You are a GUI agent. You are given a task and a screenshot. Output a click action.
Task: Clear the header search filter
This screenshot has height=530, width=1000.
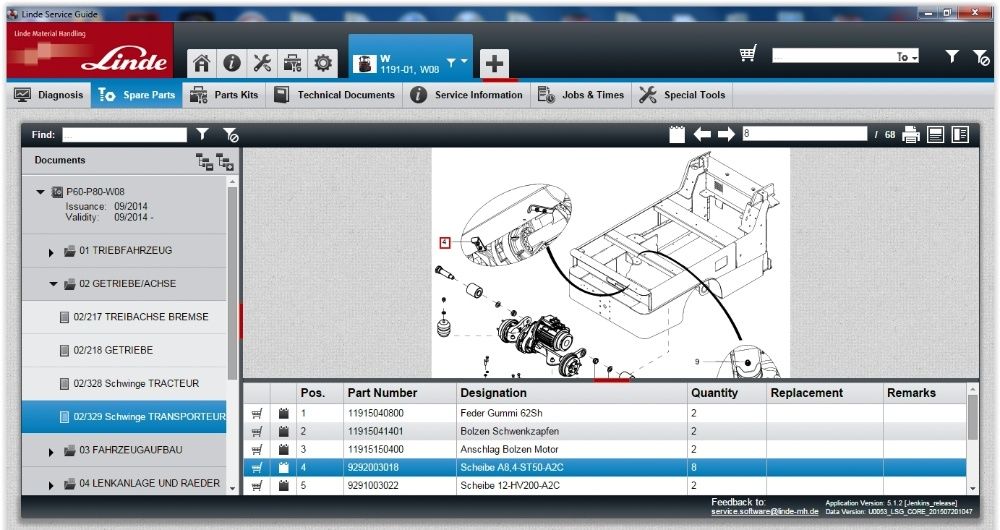point(981,57)
